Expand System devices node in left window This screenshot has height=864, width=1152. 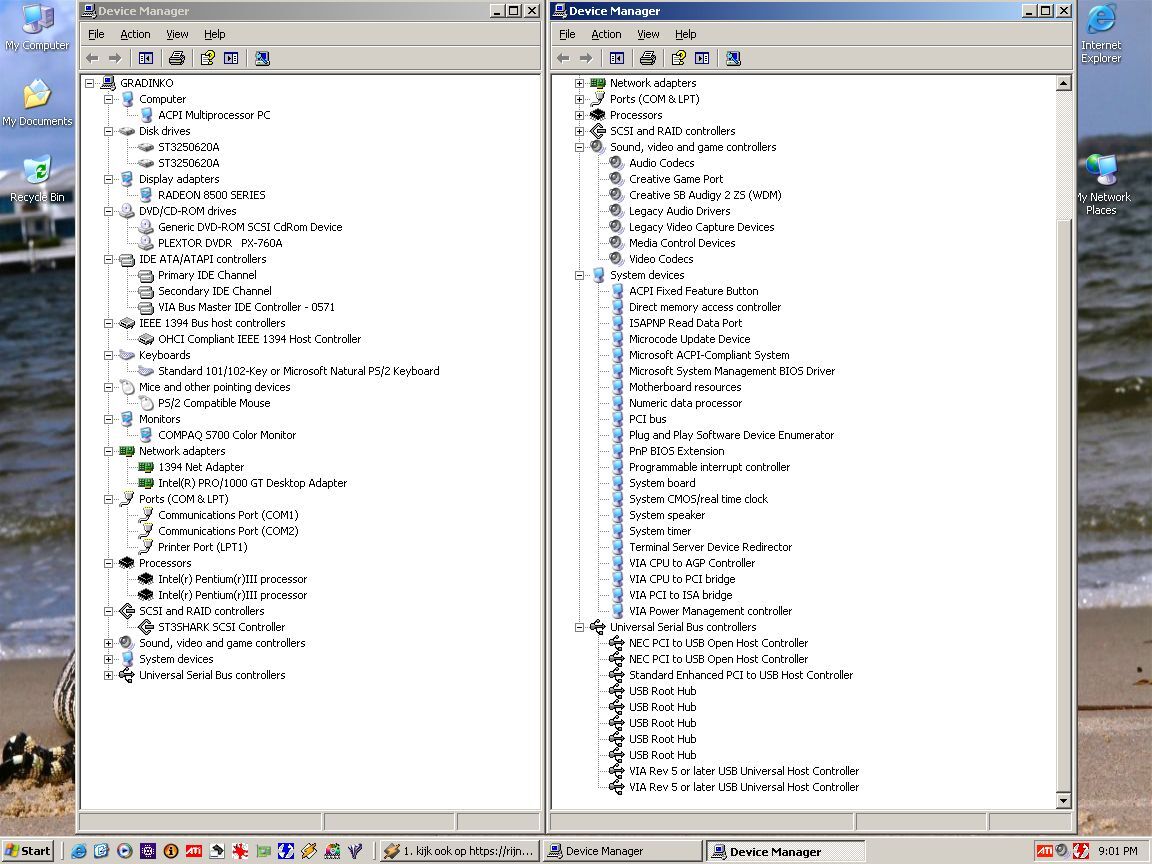pos(108,659)
